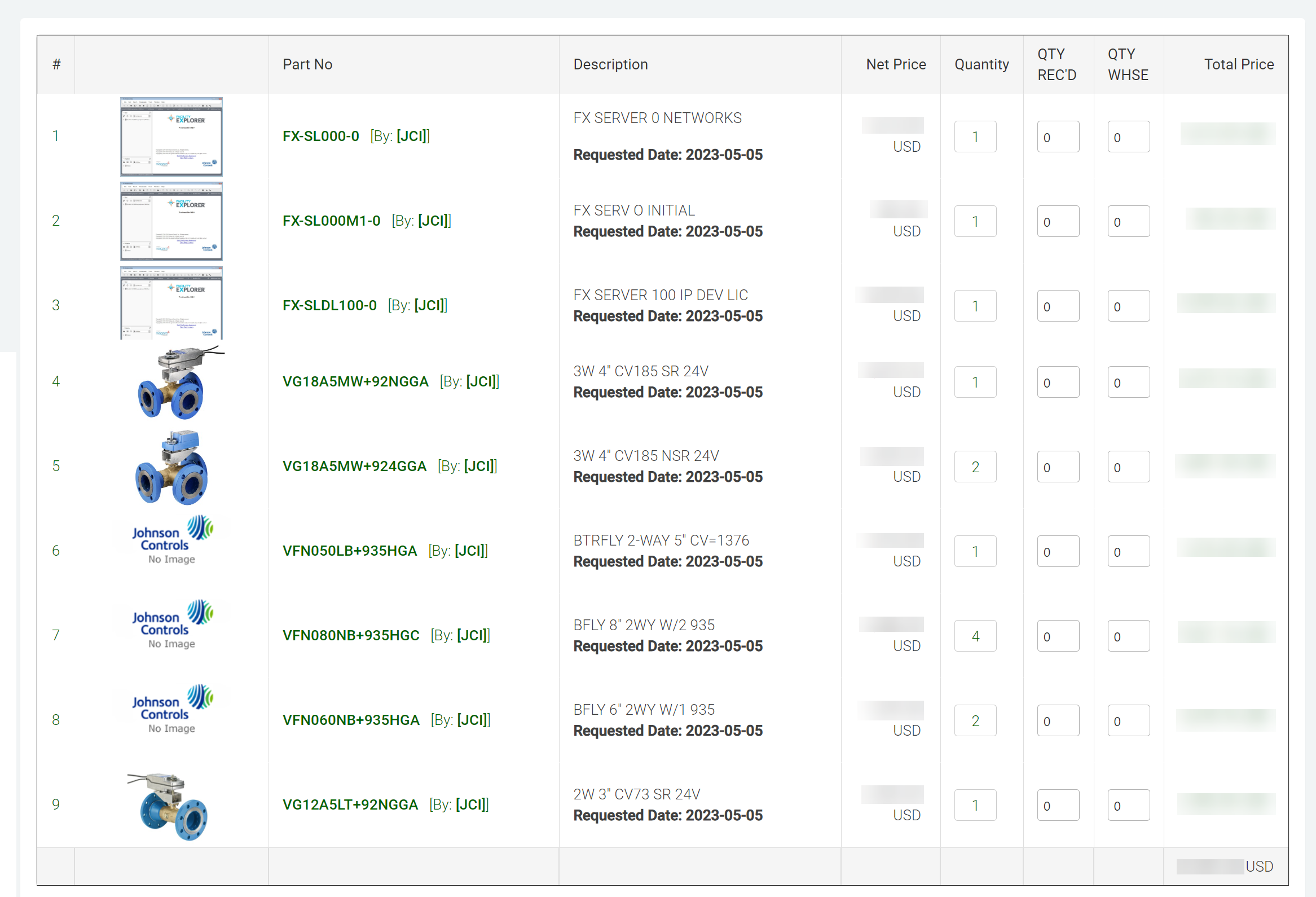Click the Quantity field for row 5

tap(975, 467)
